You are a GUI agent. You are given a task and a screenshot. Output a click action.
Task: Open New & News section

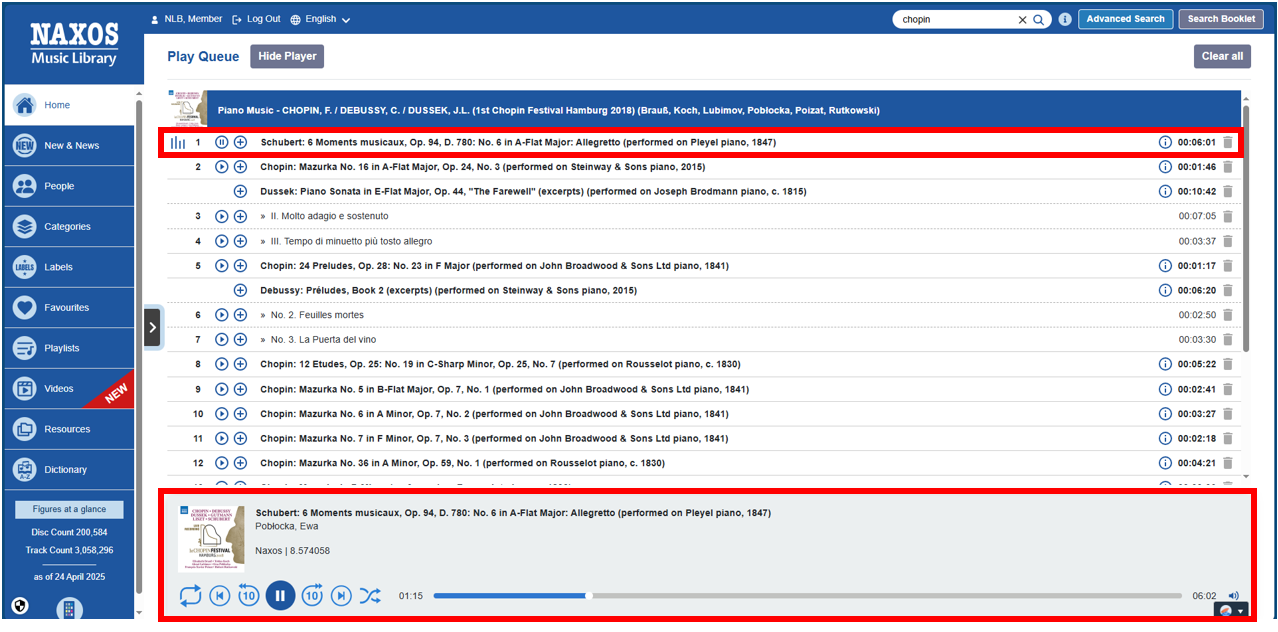click(69, 146)
